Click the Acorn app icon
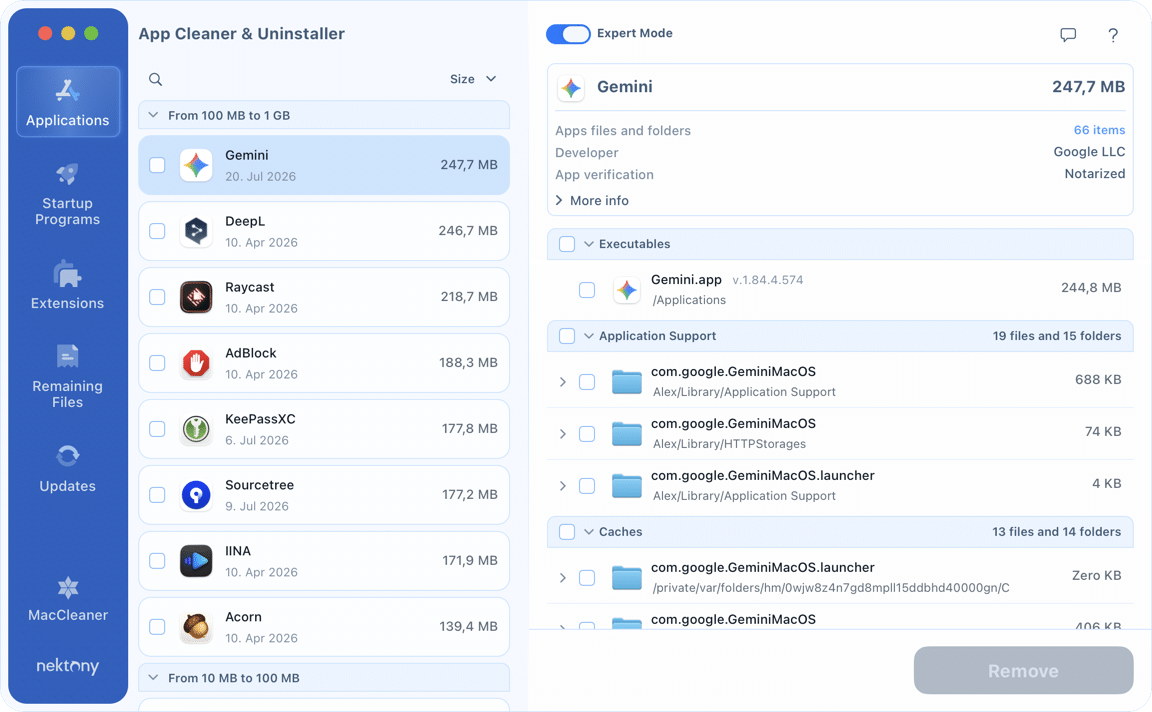The width and height of the screenshot is (1152, 712). tap(196, 627)
